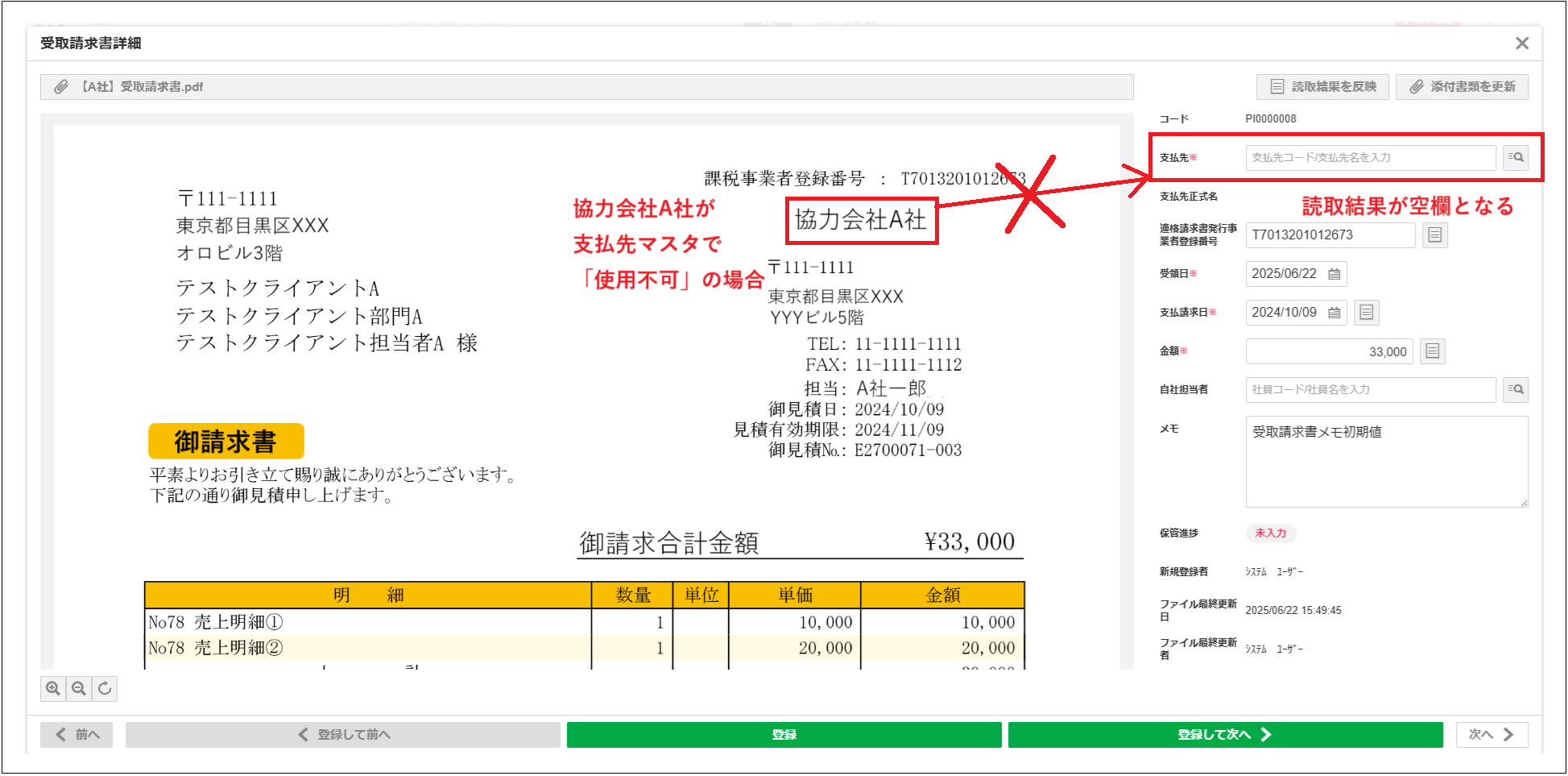The image size is (1568, 776).
Task: Close the 受取請求書詳細 dialog
Action: pos(1521,44)
